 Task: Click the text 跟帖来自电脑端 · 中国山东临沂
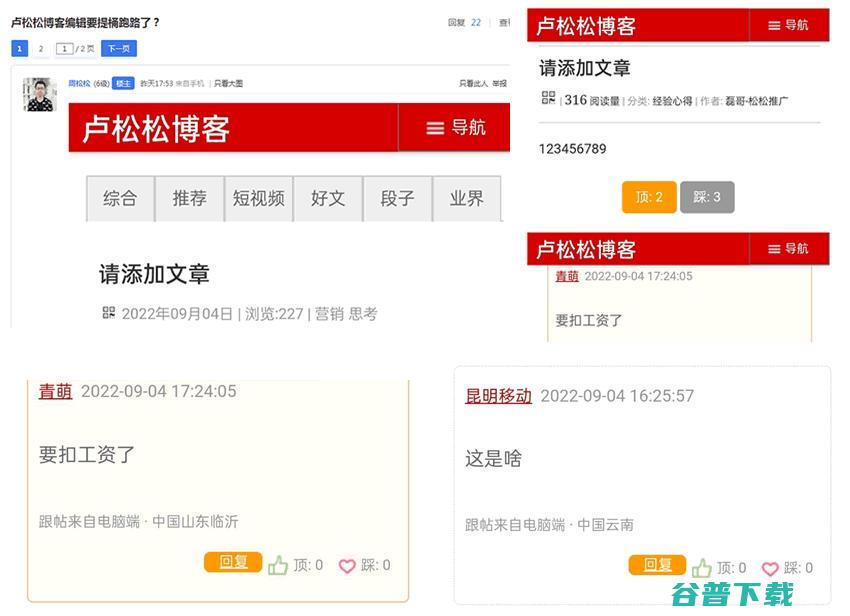(139, 521)
